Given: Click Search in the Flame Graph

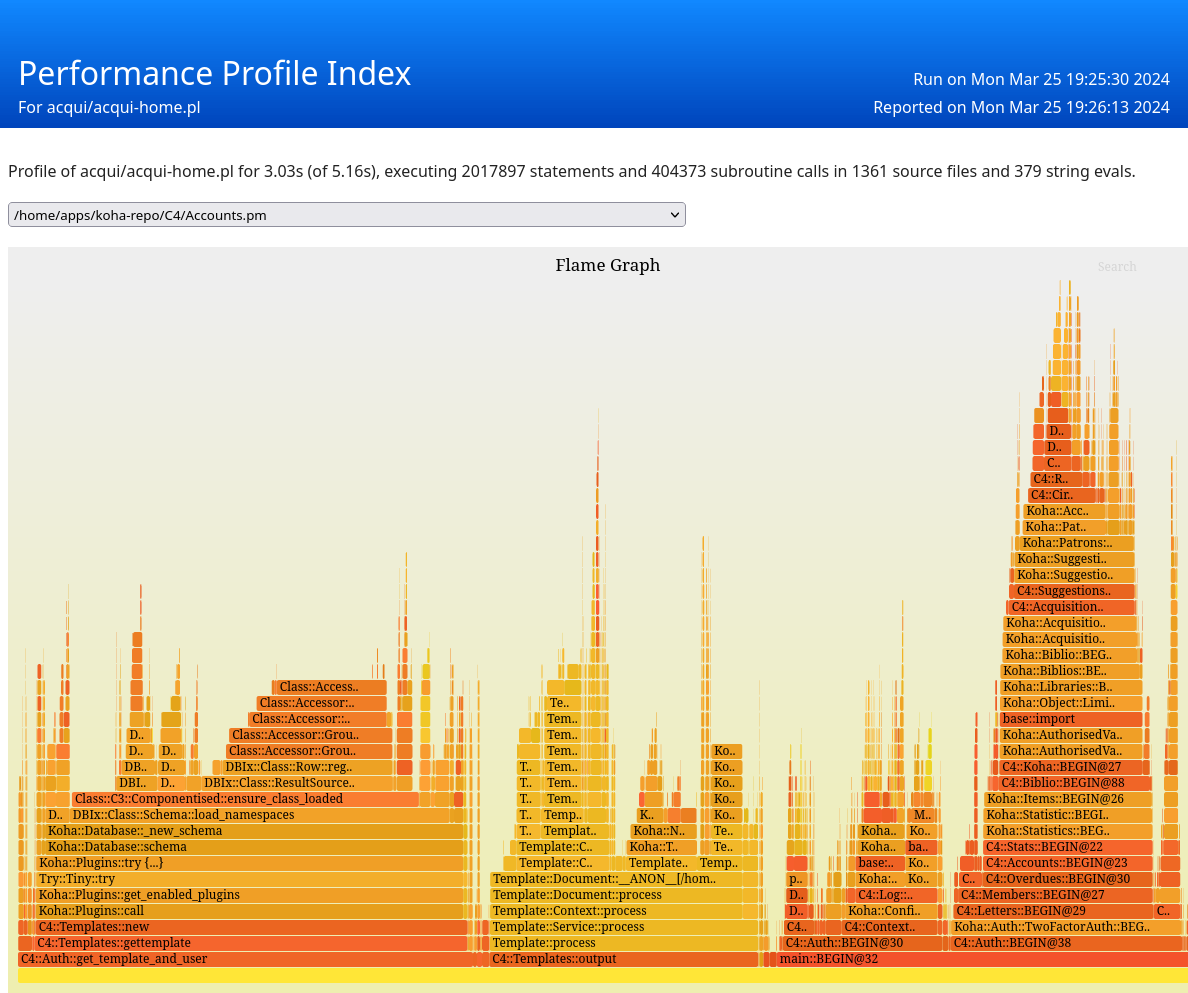Looking at the screenshot, I should coord(1116,267).
